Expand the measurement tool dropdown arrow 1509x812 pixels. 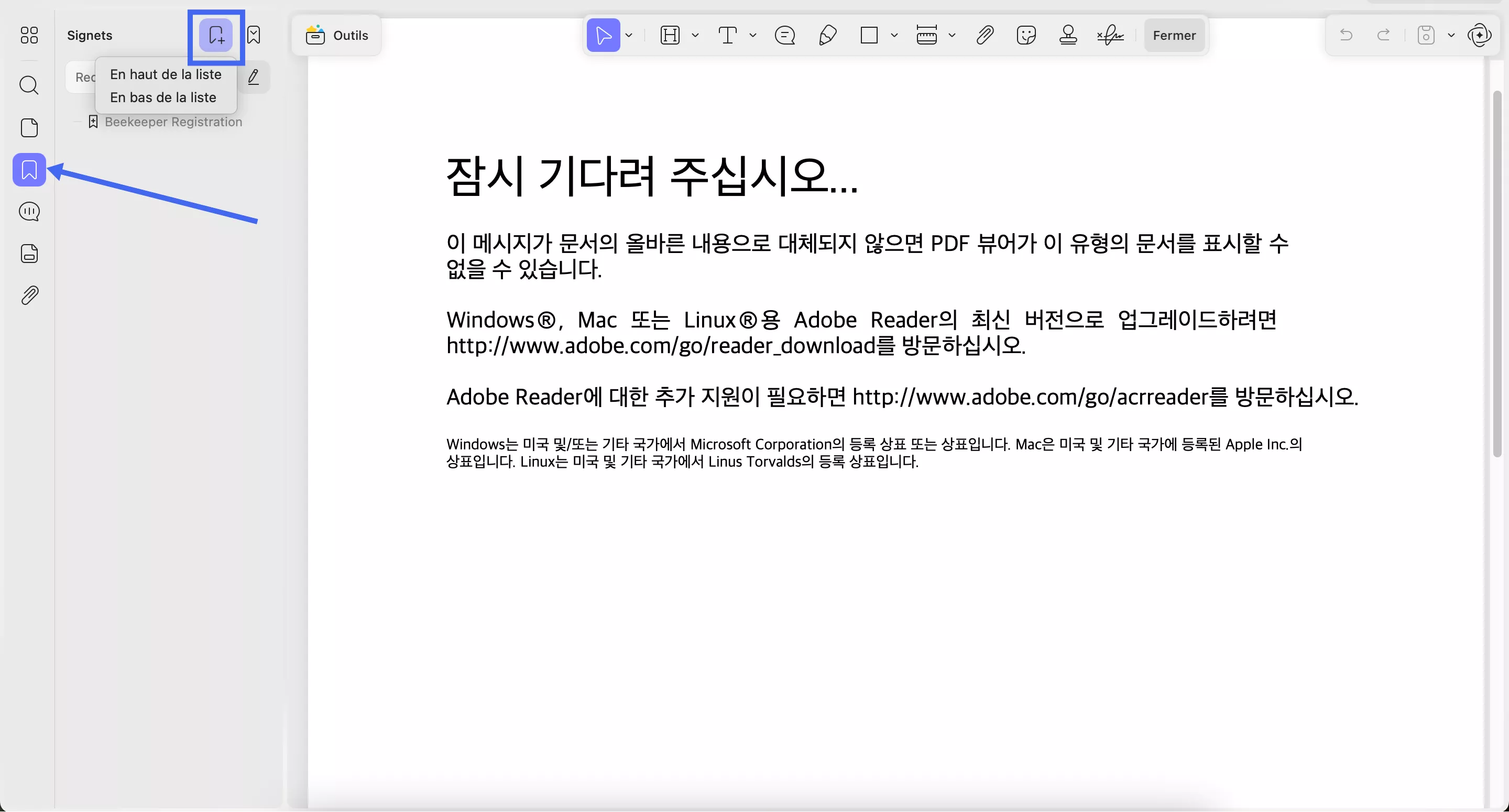click(952, 35)
